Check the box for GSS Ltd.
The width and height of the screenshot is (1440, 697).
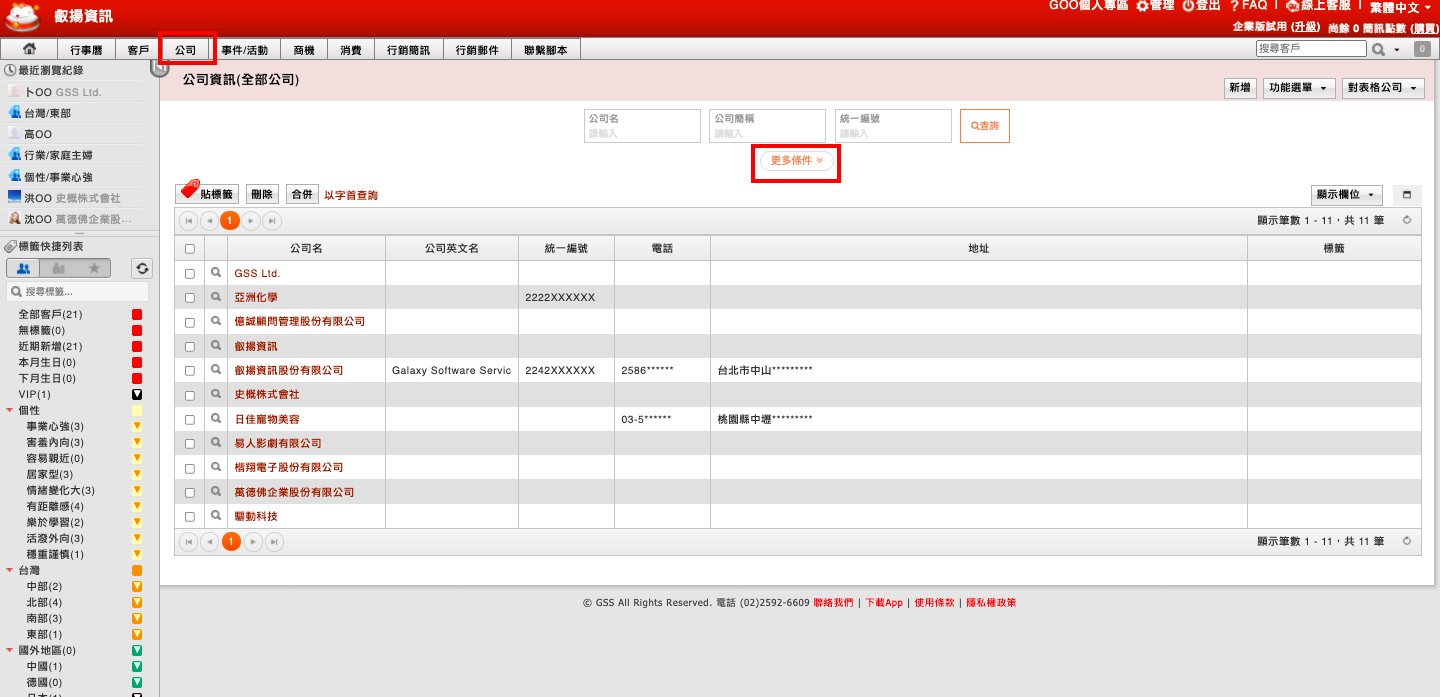190,273
